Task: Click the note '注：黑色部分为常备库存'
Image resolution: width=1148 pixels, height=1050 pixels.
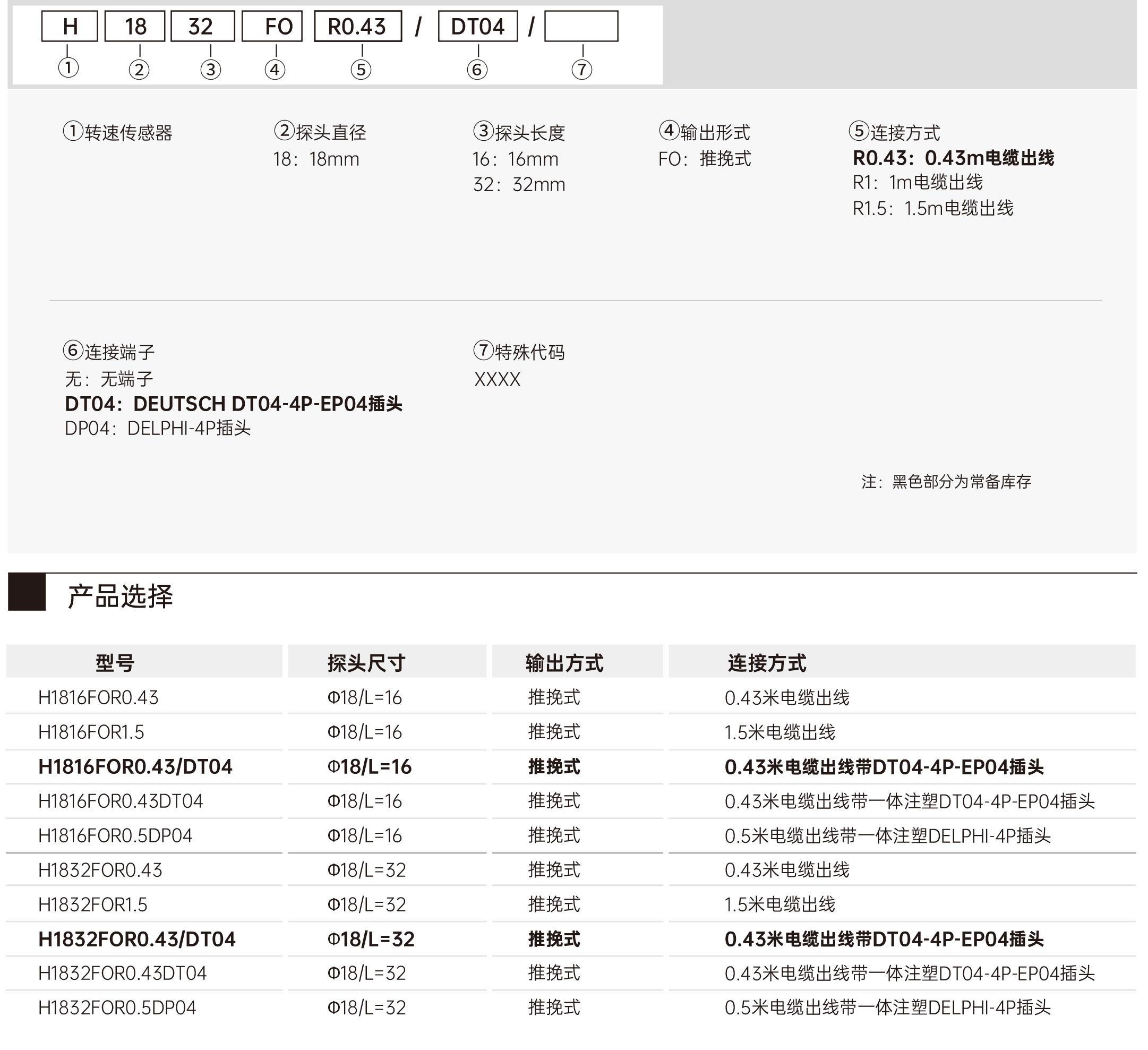Action: [x=946, y=482]
